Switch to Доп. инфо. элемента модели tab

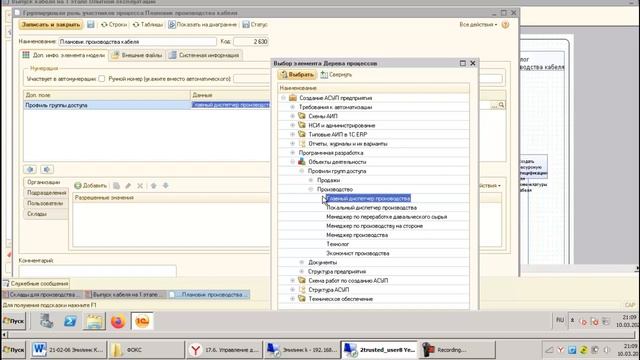[64, 55]
